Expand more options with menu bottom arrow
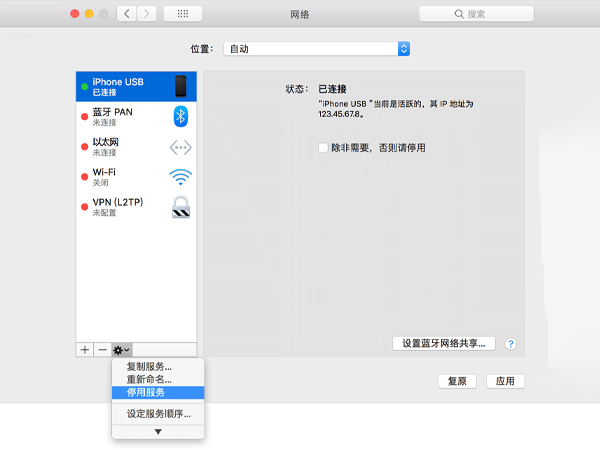Viewport: 600px width, 450px height. pos(157,431)
